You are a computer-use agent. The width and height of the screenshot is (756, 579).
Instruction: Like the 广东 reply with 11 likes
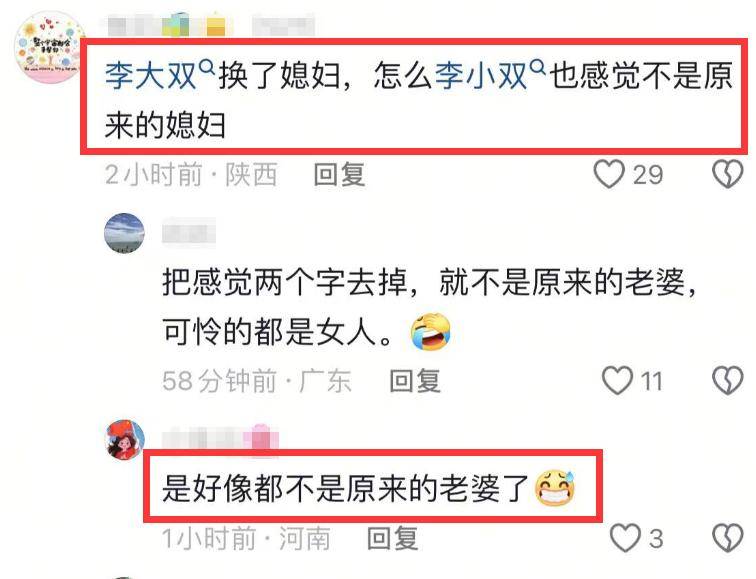click(x=617, y=381)
